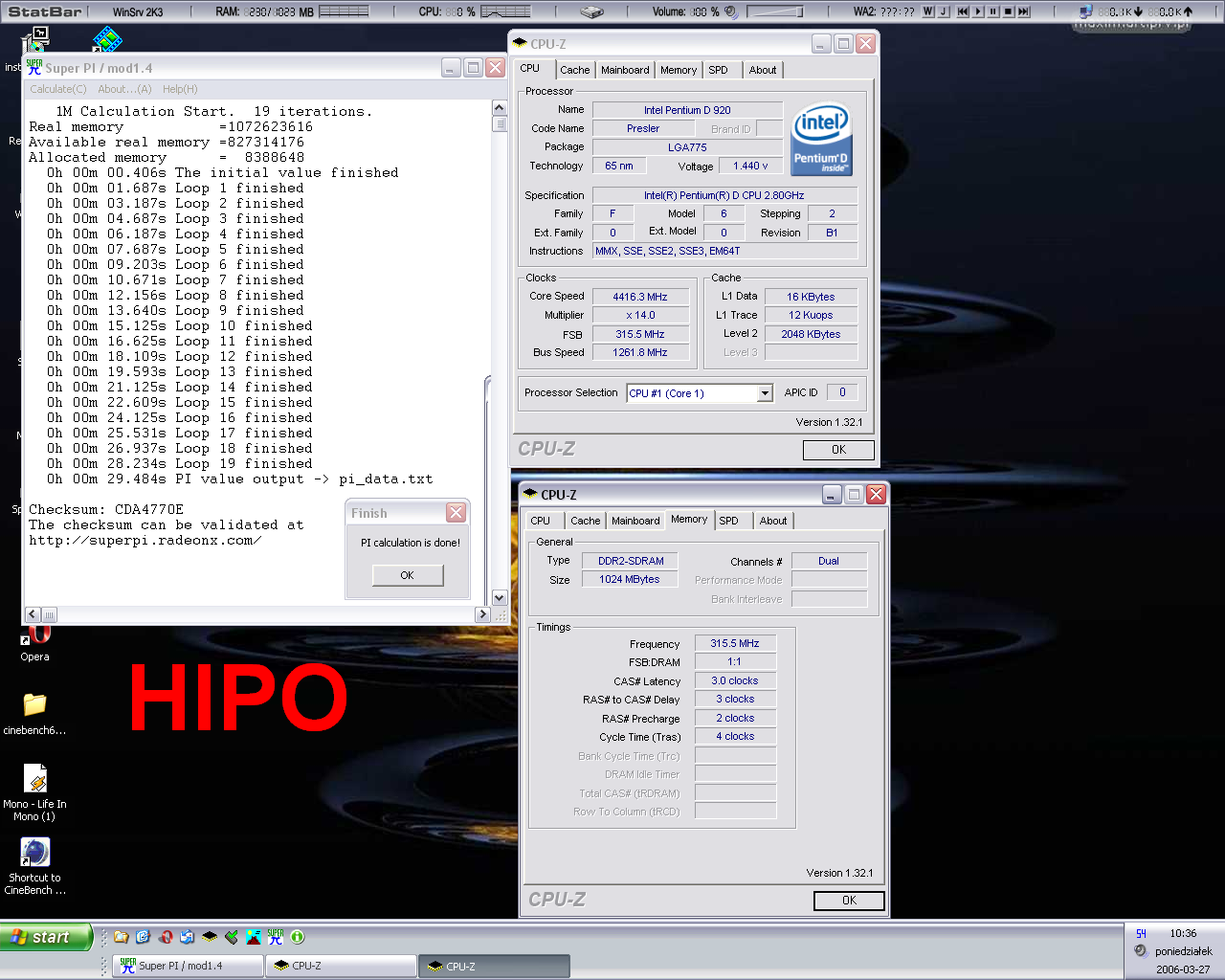
Task: Click the Winamp next track button in StatBar
Action: point(1024,11)
